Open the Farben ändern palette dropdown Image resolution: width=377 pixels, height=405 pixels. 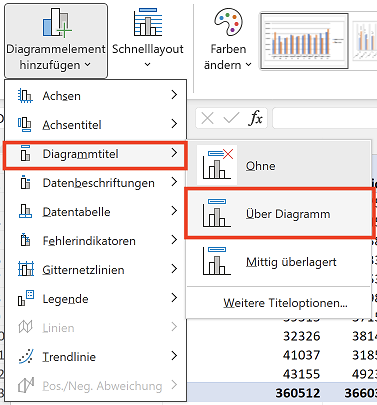click(x=228, y=39)
